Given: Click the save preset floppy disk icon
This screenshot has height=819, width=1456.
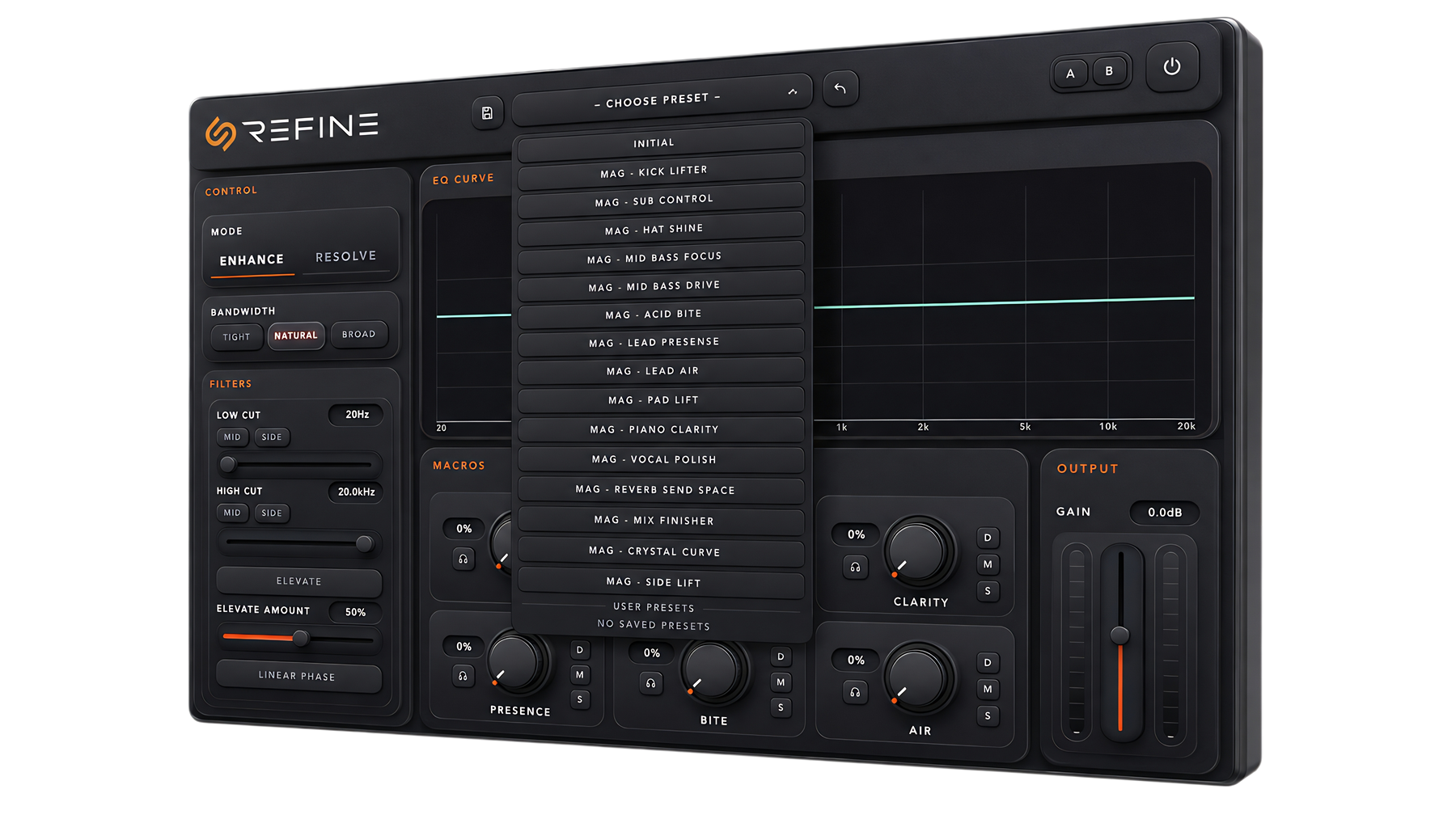Looking at the screenshot, I should 487,113.
